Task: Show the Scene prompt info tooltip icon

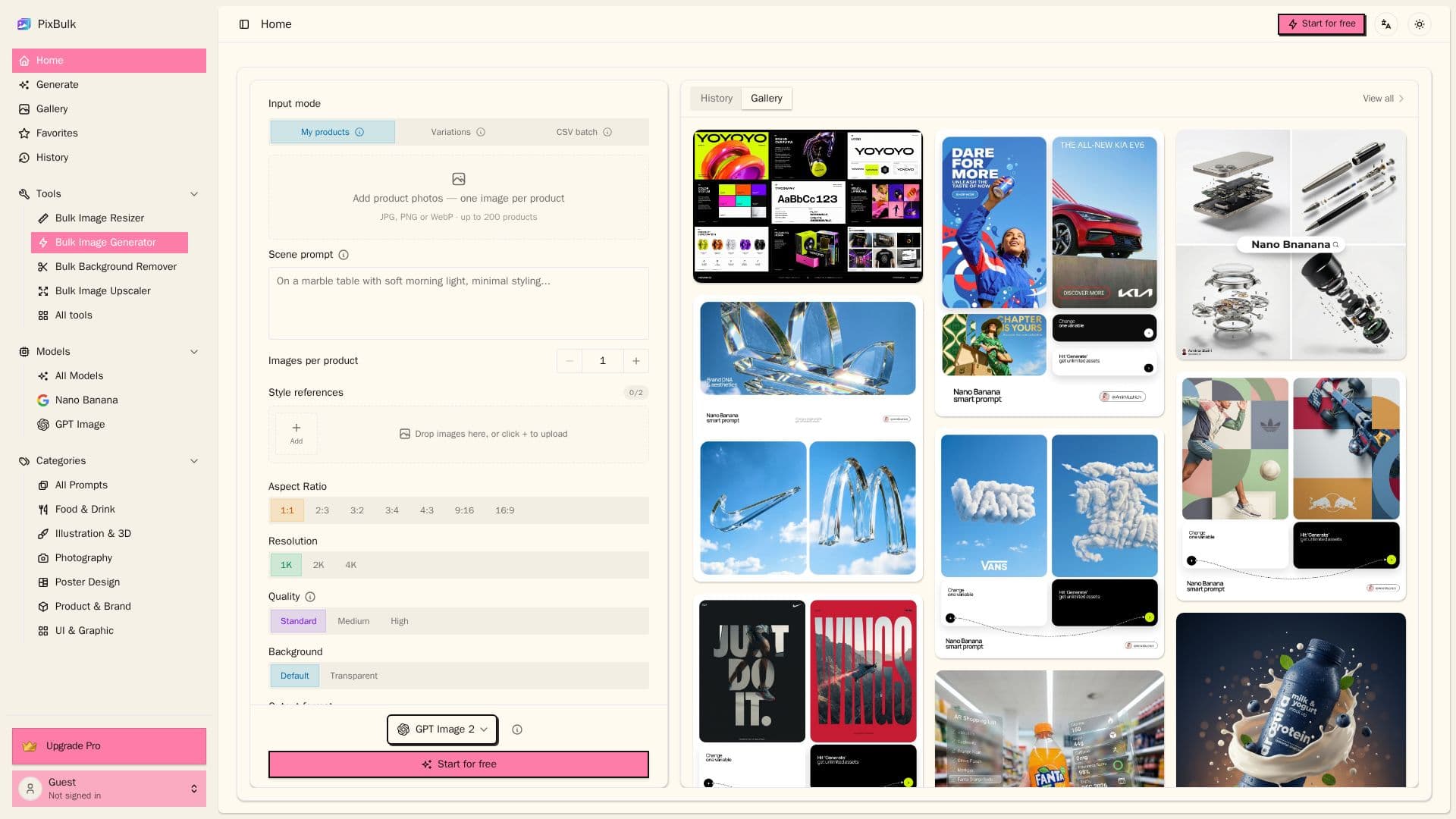Action: (x=344, y=255)
